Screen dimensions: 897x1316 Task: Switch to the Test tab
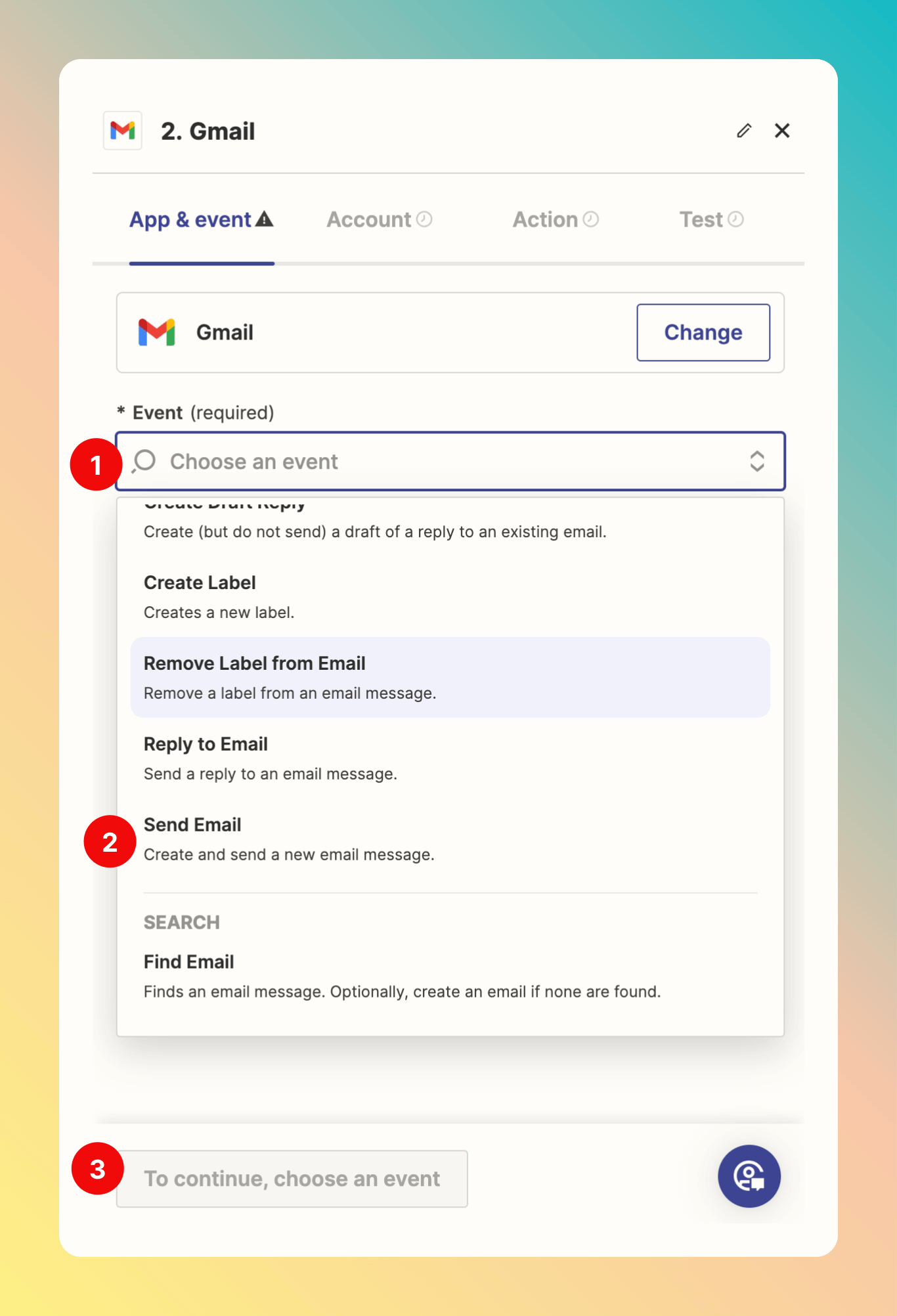(x=711, y=219)
